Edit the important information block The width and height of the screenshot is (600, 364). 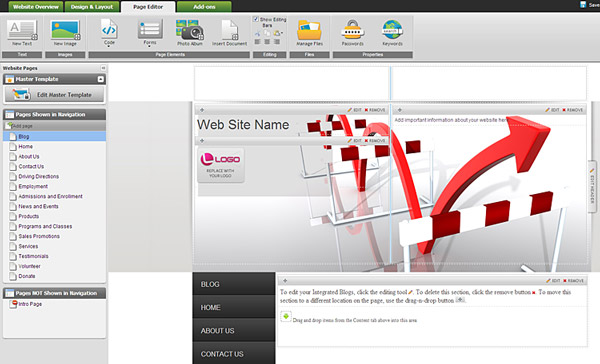tap(553, 110)
